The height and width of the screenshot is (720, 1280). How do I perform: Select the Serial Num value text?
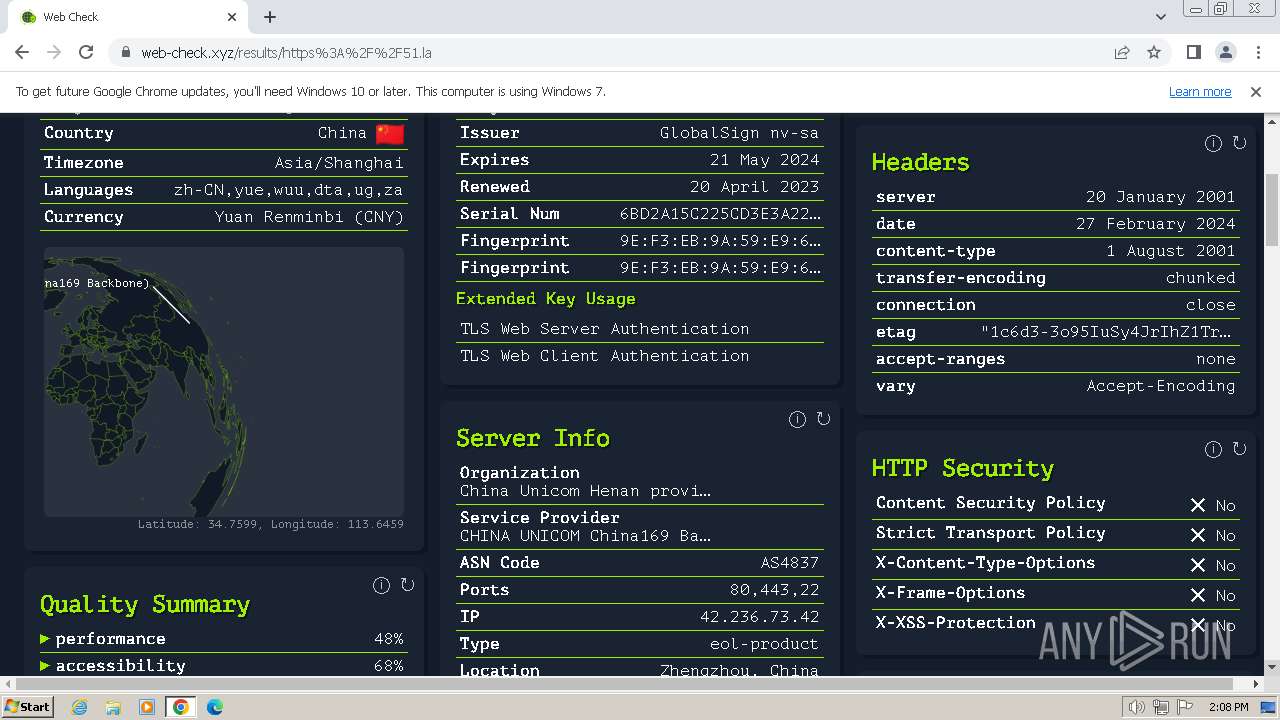point(720,214)
